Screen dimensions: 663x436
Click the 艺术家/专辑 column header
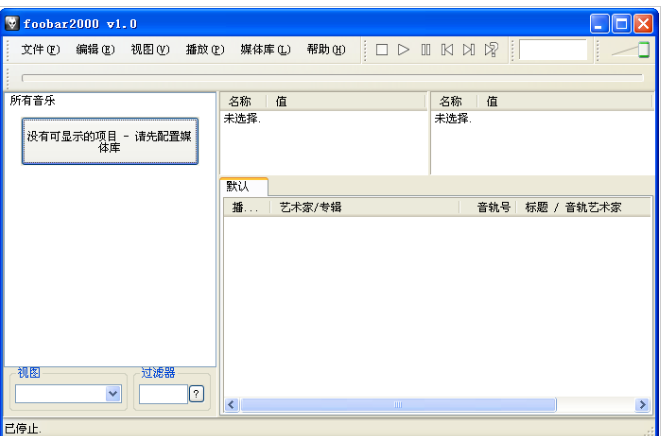click(364, 207)
